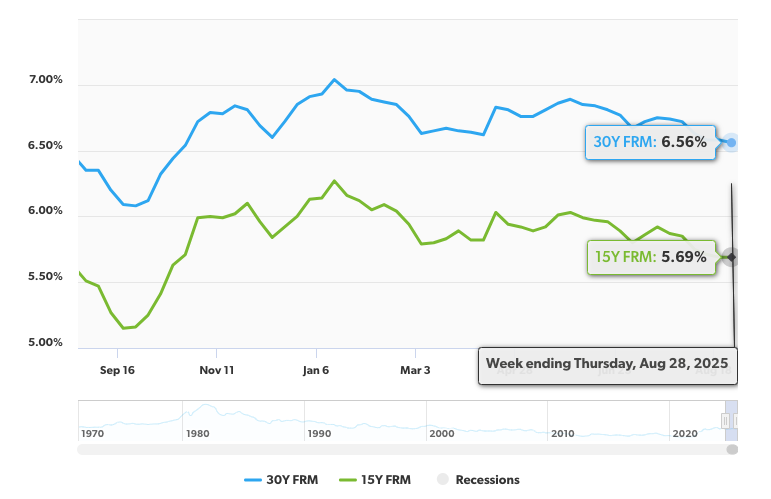Click the Sep 16 axis label
Viewport: 771px width, 499px height.
[x=117, y=370]
